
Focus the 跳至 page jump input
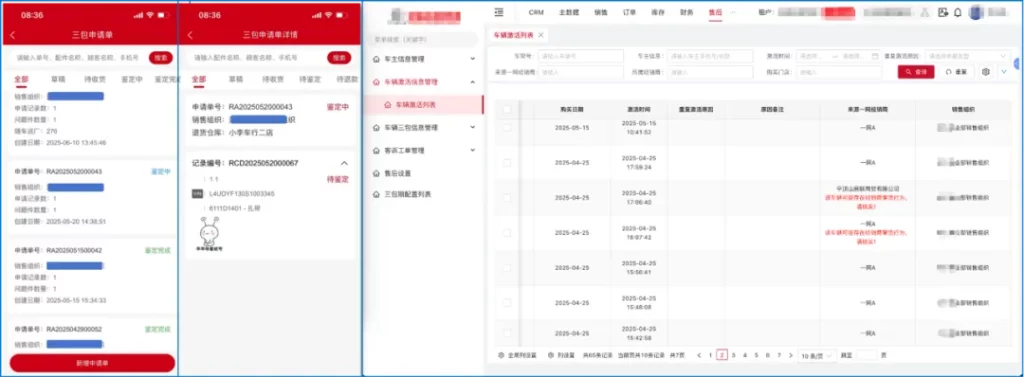pyautogui.click(x=867, y=355)
